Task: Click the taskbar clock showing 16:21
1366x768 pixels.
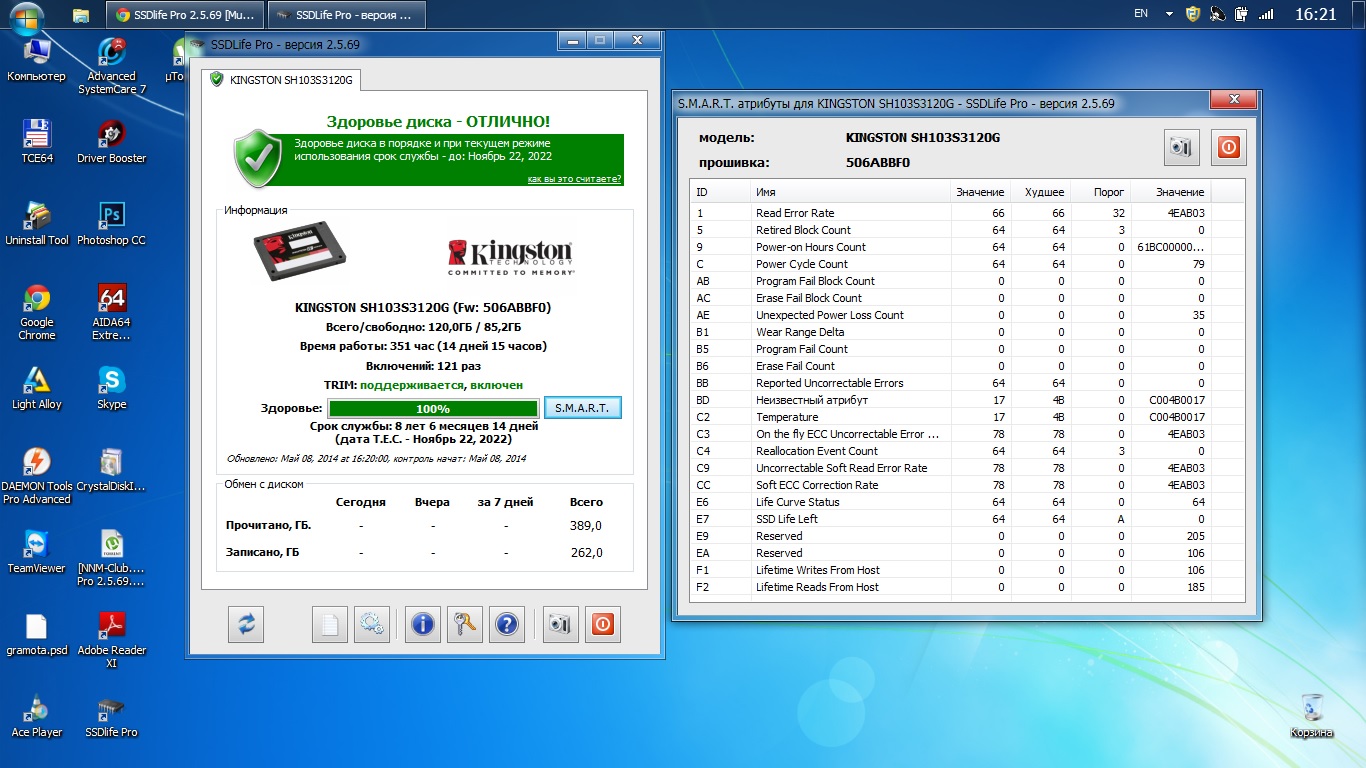Action: click(x=1315, y=14)
